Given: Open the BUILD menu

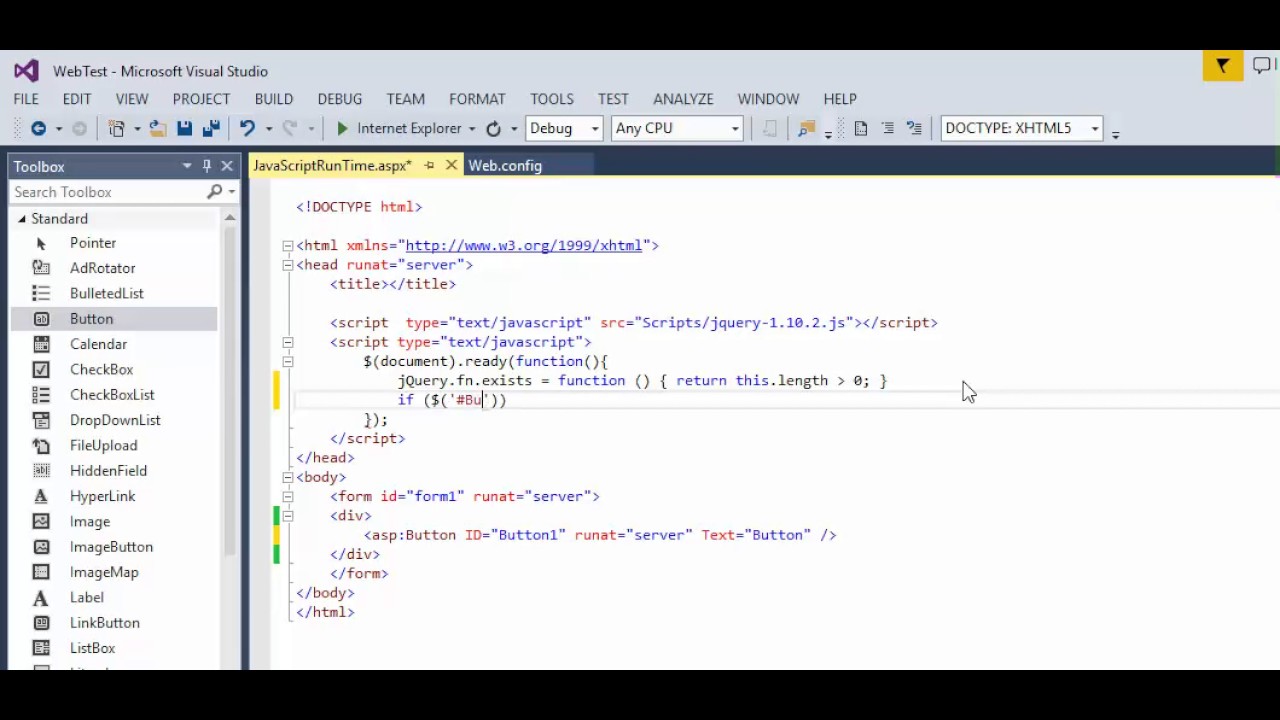Looking at the screenshot, I should (273, 99).
